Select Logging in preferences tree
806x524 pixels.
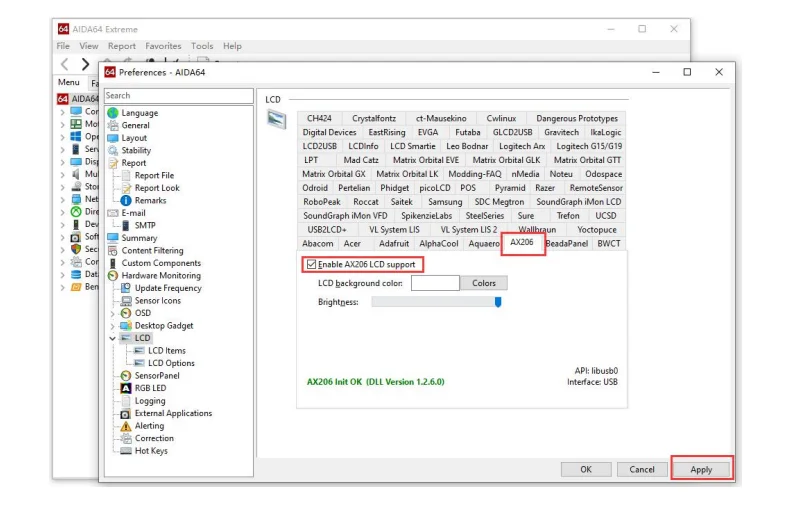point(150,401)
